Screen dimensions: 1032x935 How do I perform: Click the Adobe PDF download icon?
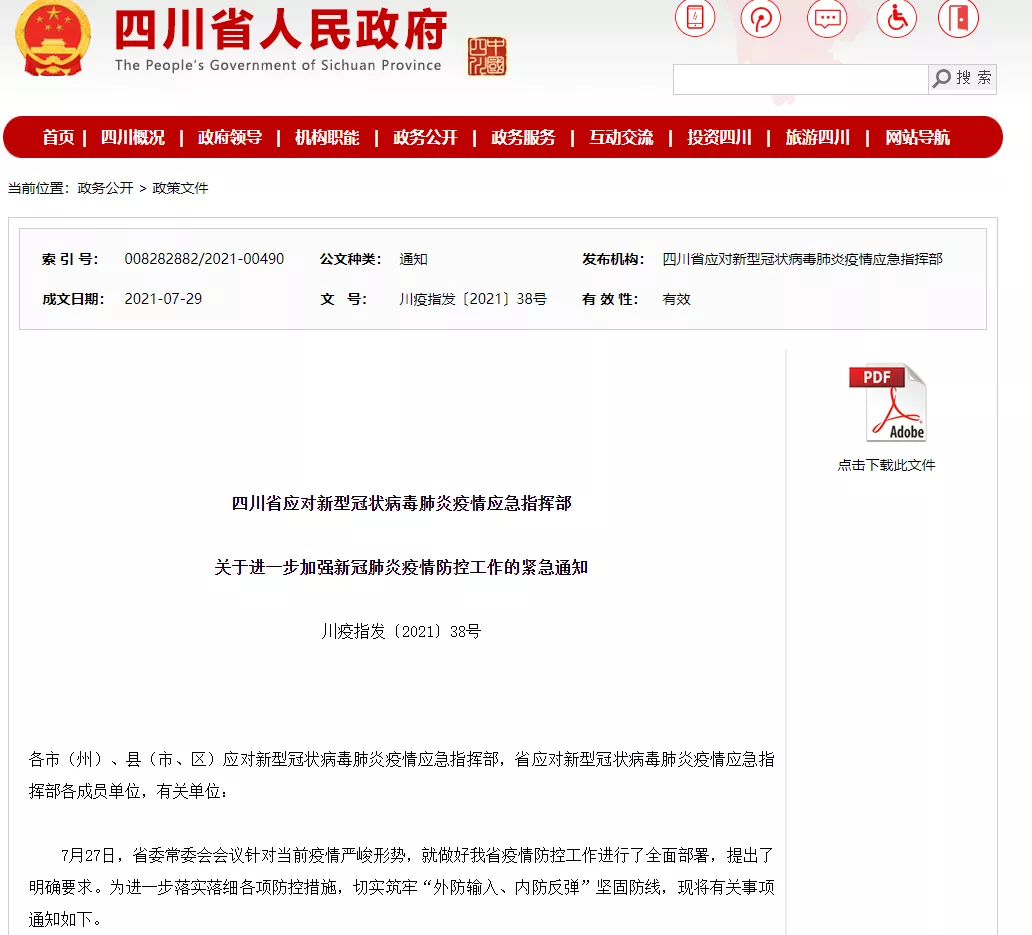click(887, 403)
